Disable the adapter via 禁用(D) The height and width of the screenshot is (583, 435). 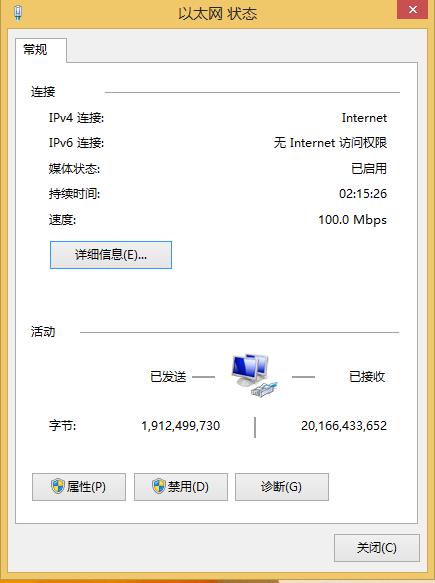click(x=181, y=487)
